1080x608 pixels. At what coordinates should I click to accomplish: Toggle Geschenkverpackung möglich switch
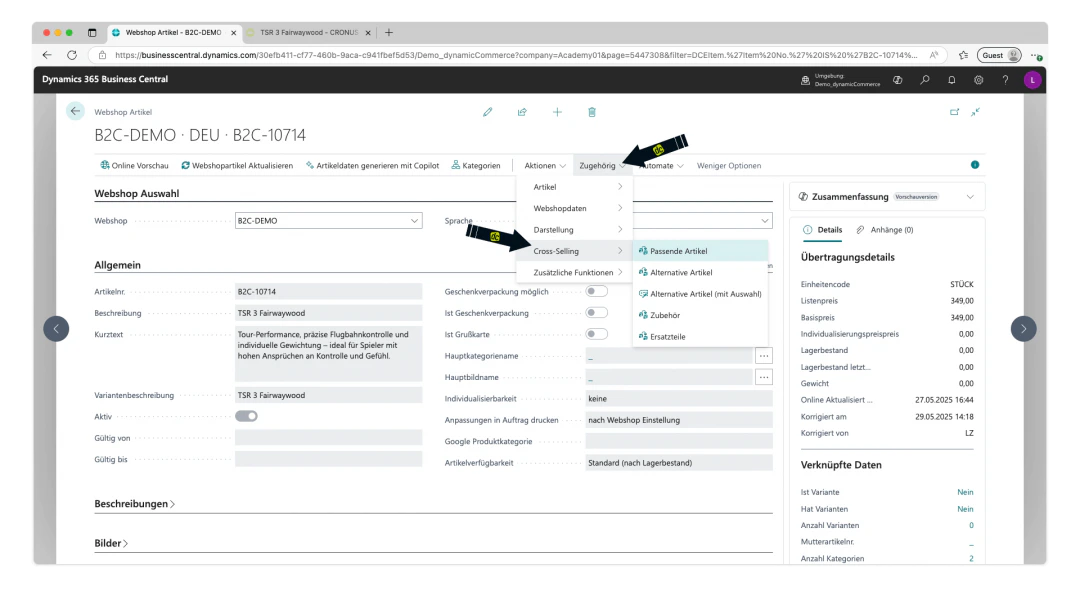click(596, 291)
